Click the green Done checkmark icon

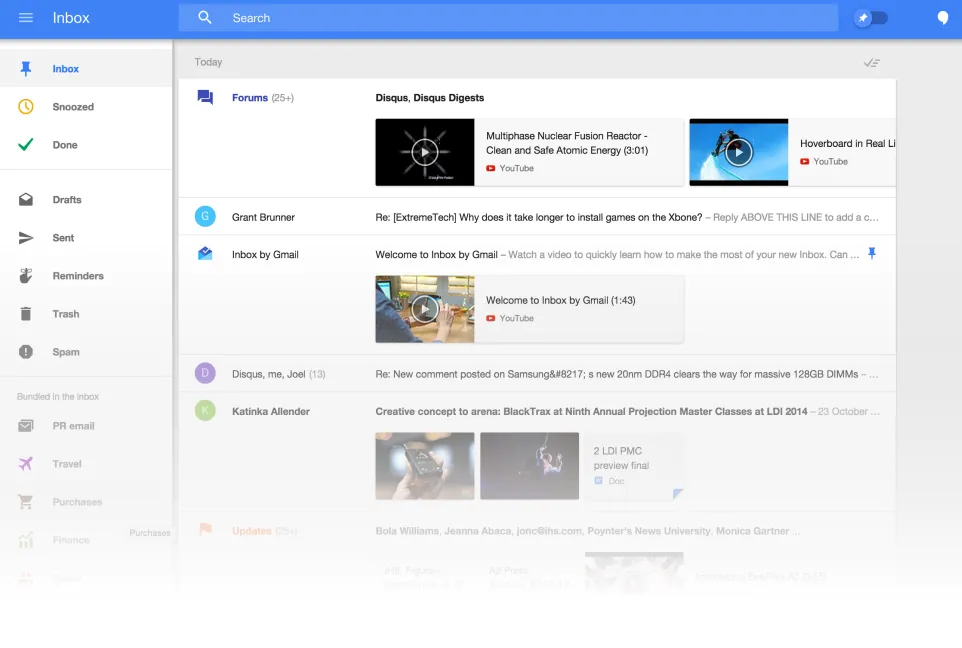[x=26, y=145]
